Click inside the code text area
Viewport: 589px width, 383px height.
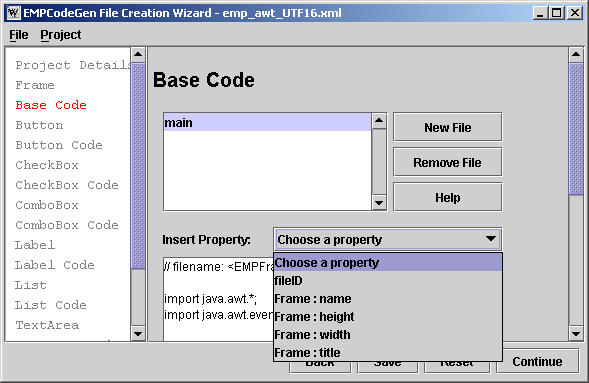pyautogui.click(x=218, y=299)
